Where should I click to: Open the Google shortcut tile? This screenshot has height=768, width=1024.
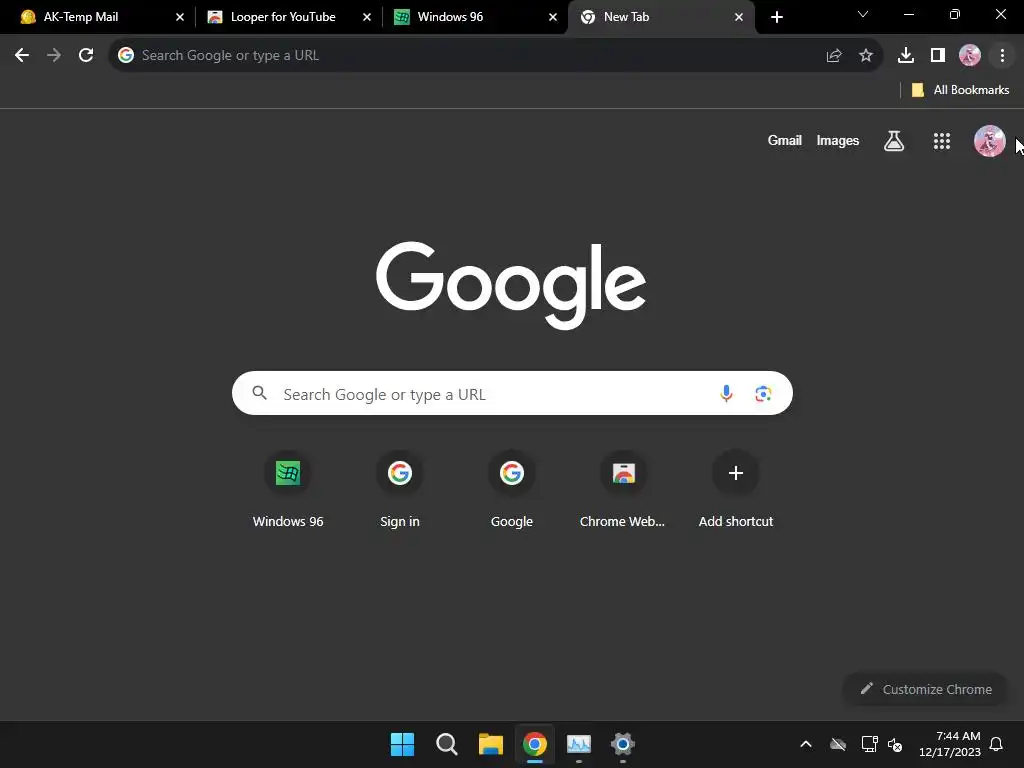512,490
